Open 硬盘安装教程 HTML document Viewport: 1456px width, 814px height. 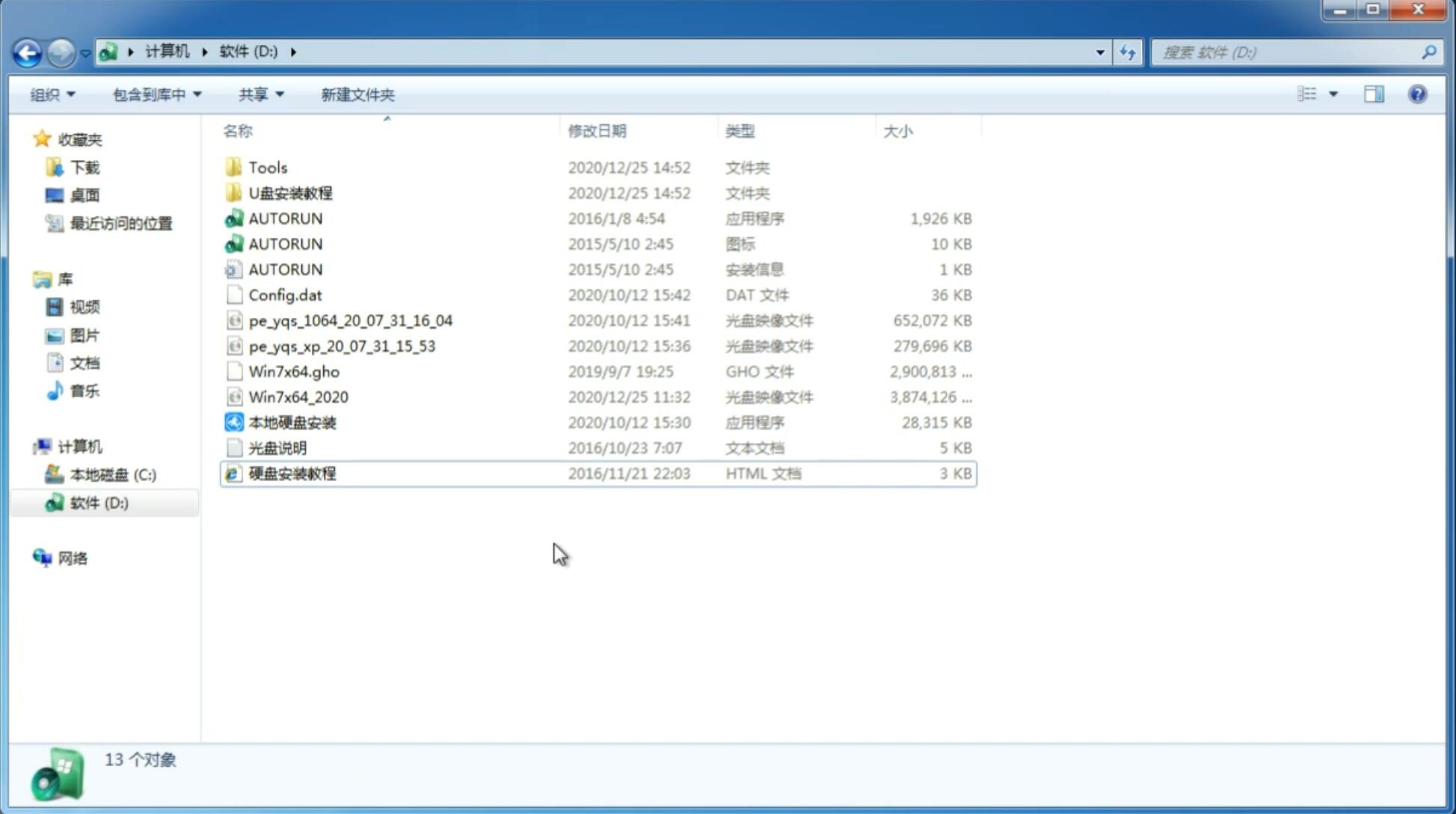[x=292, y=473]
